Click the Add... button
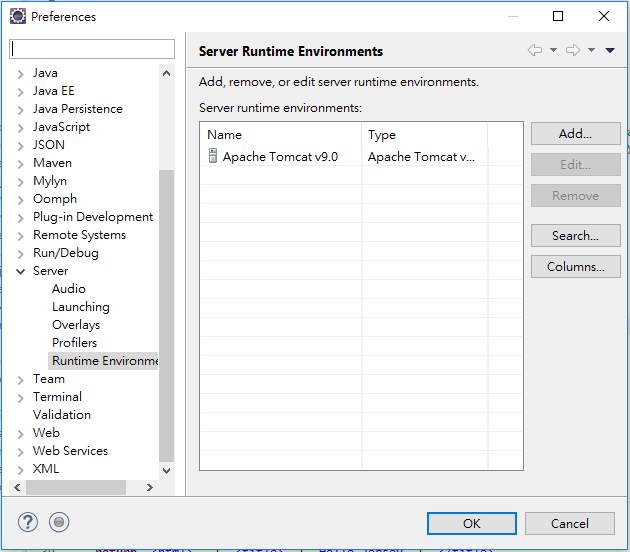This screenshot has height=552, width=630. tap(575, 134)
